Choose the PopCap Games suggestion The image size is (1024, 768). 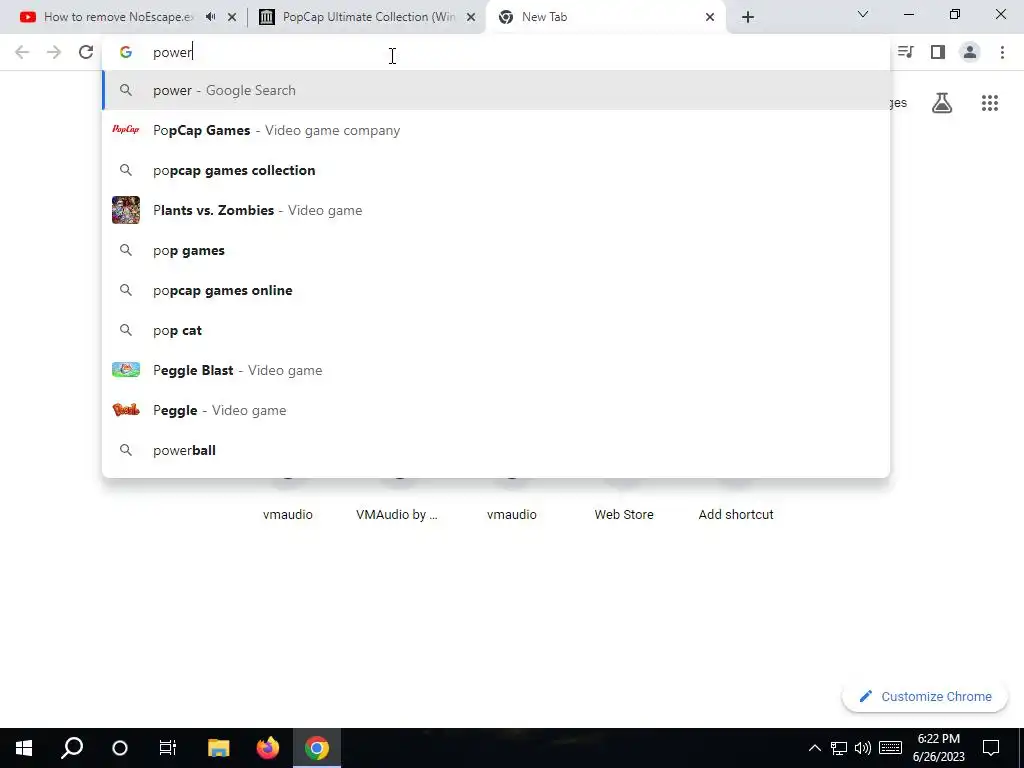point(496,130)
